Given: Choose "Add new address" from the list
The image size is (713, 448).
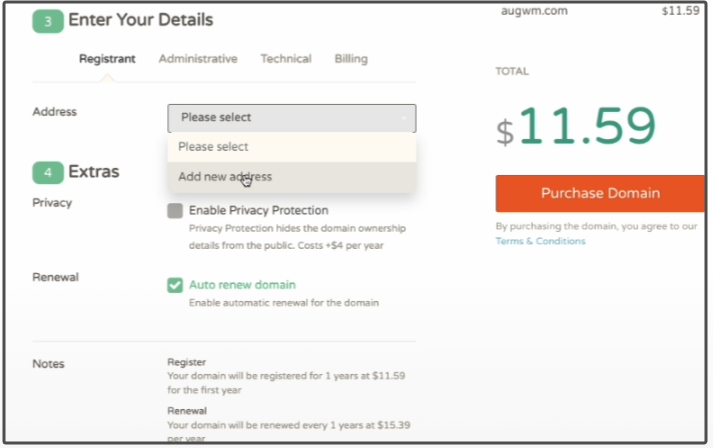Looking at the screenshot, I should tap(225, 177).
